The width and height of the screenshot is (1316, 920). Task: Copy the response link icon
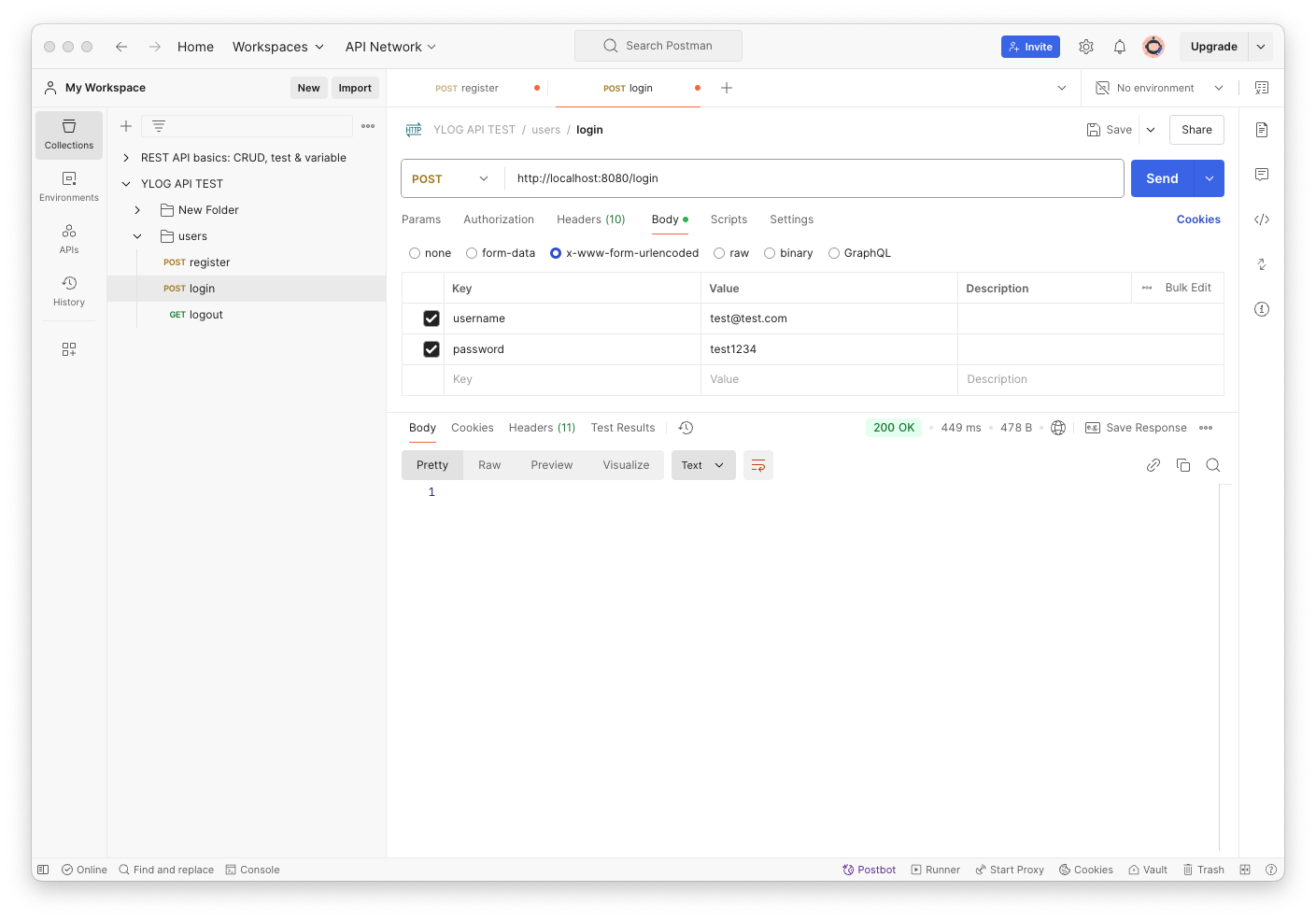[1153, 465]
